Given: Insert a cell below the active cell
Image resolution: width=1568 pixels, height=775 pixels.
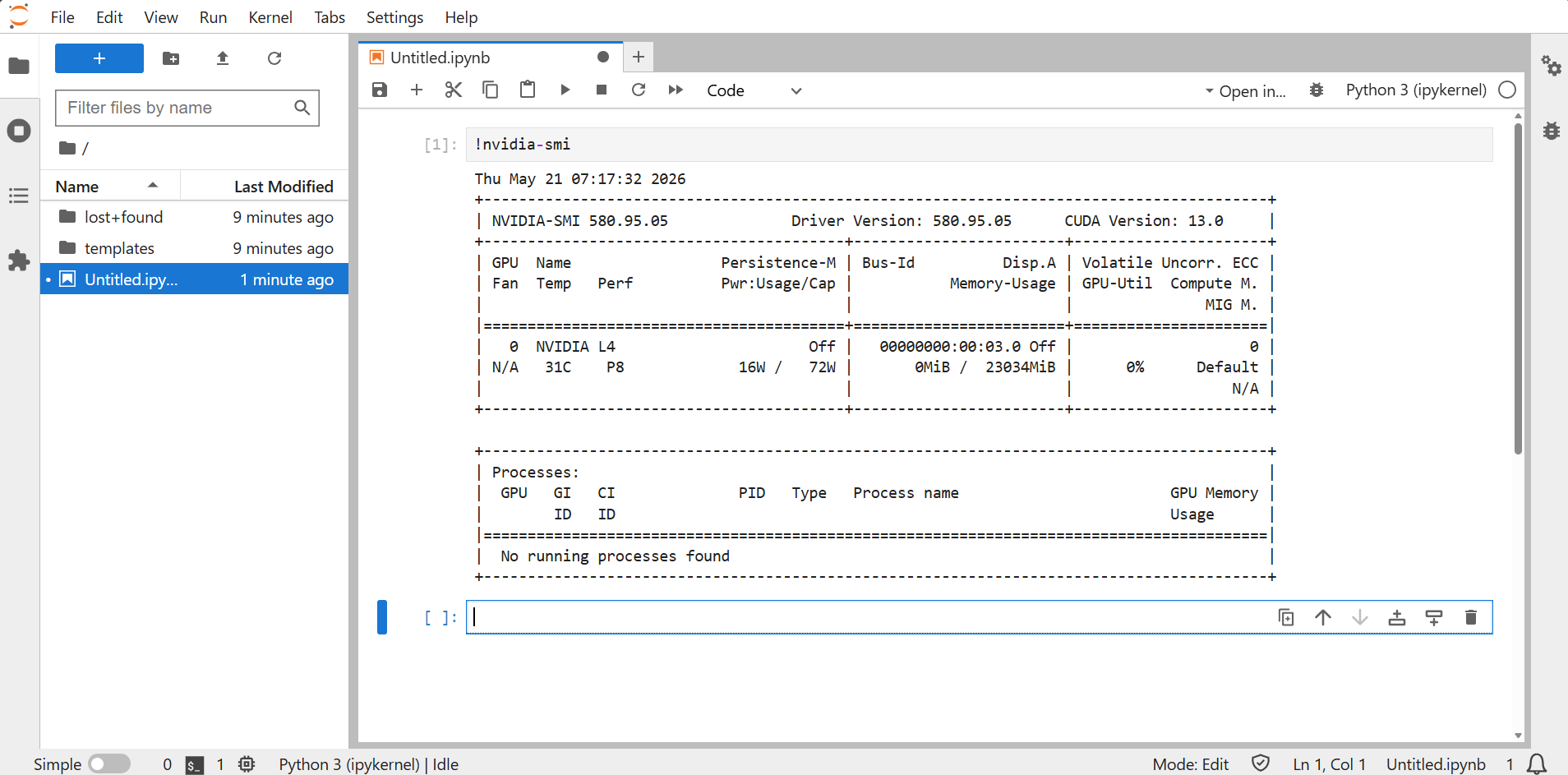Looking at the screenshot, I should point(1434,617).
